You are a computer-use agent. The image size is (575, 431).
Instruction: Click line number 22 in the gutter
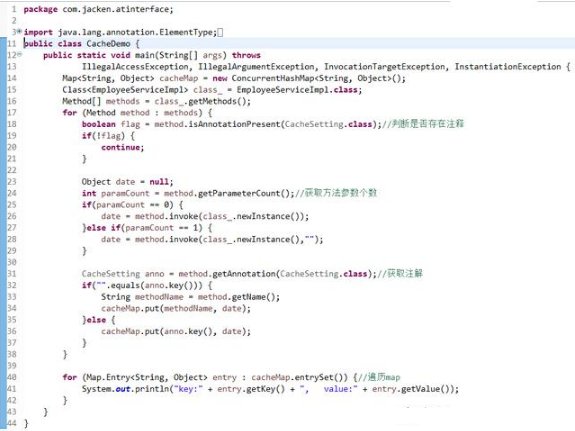point(12,170)
